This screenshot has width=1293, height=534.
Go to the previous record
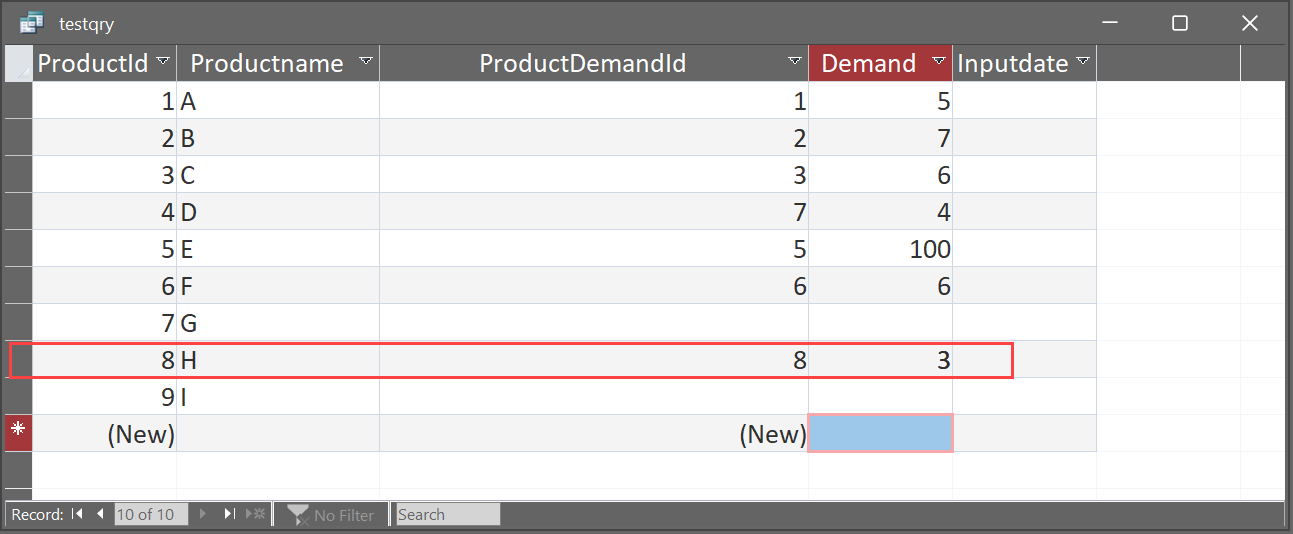point(100,515)
